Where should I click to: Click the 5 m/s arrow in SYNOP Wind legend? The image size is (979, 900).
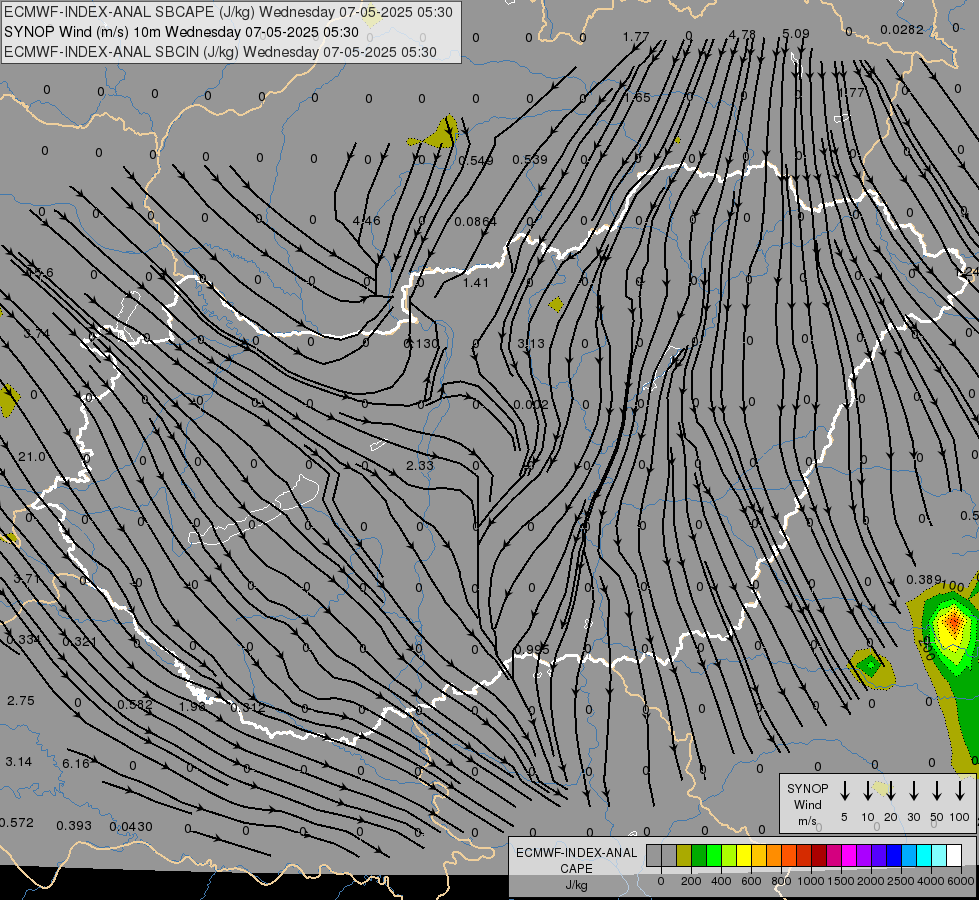(x=844, y=790)
